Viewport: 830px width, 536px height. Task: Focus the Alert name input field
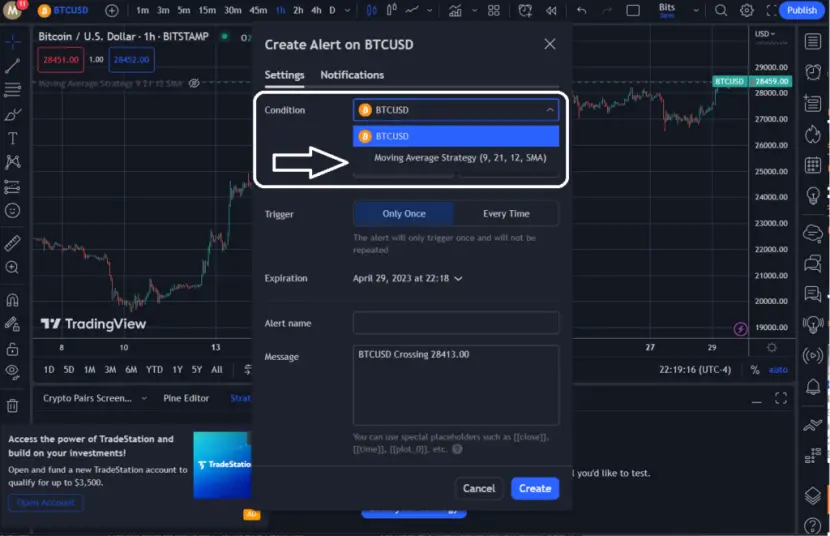coord(456,323)
